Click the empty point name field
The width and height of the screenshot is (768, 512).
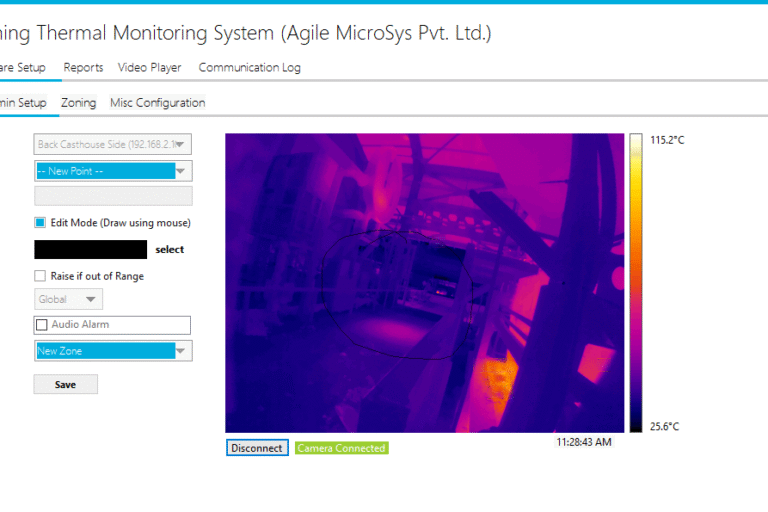point(113,196)
